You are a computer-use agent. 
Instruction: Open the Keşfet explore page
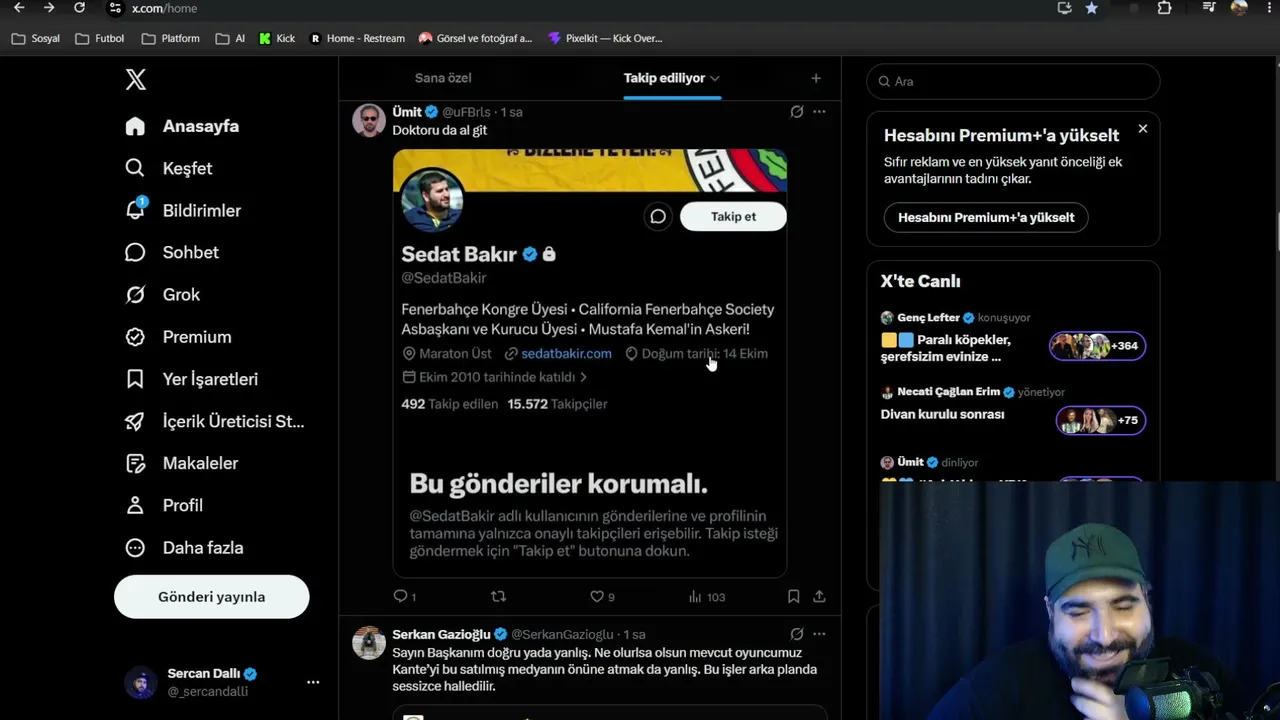[x=169, y=168]
